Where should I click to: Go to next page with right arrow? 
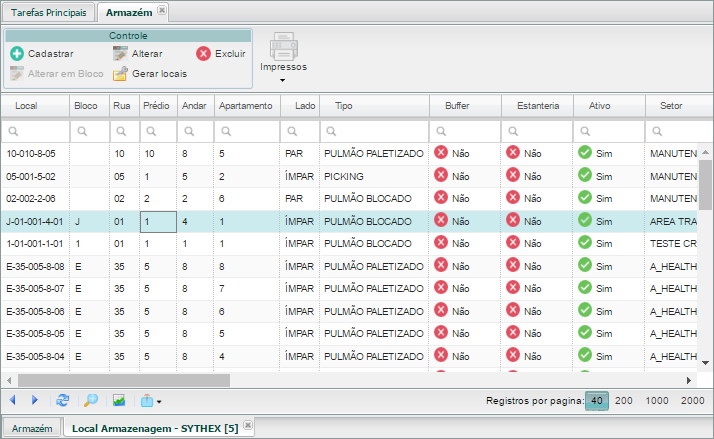click(x=35, y=400)
